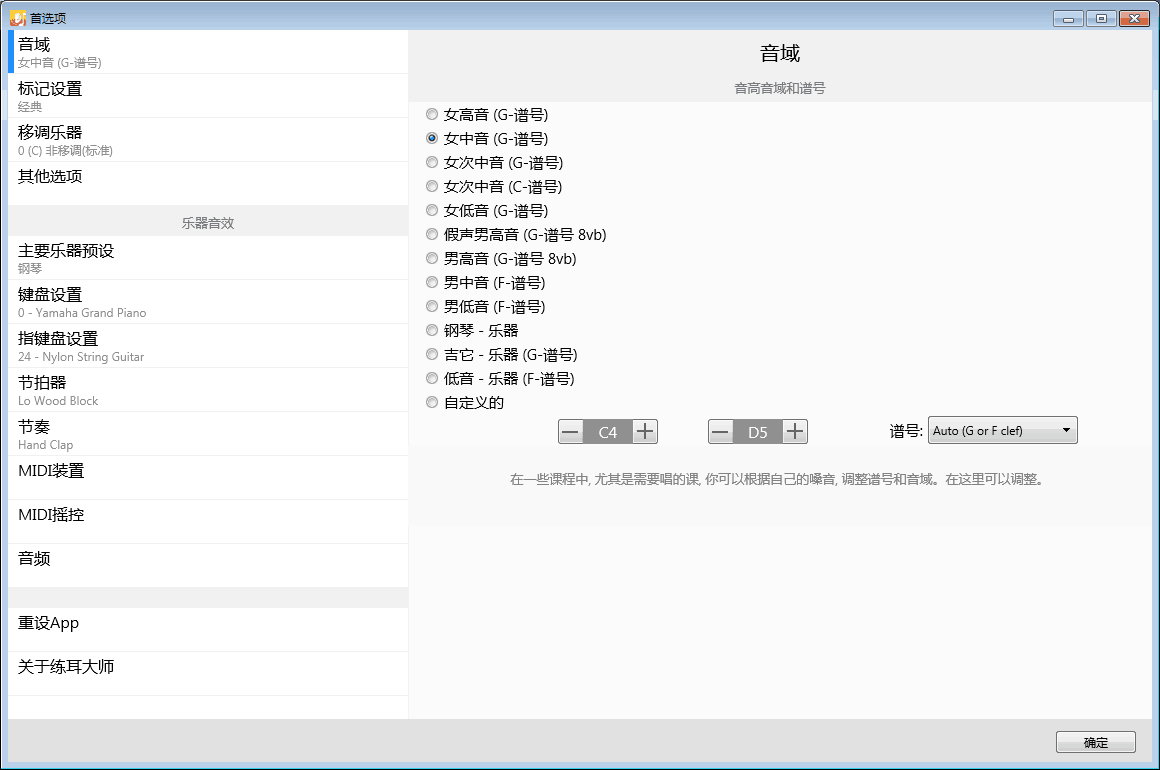This screenshot has width=1160, height=770.
Task: Decrease the C4 lowest note with minus
Action: (x=571, y=432)
